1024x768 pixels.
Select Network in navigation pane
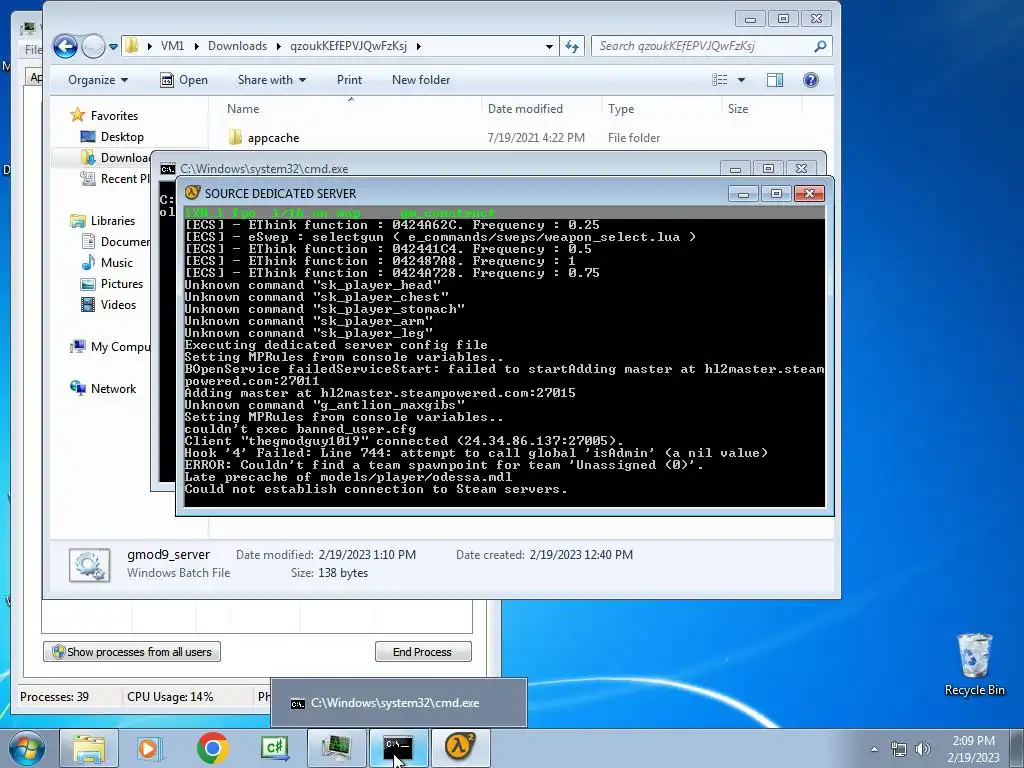(103, 389)
